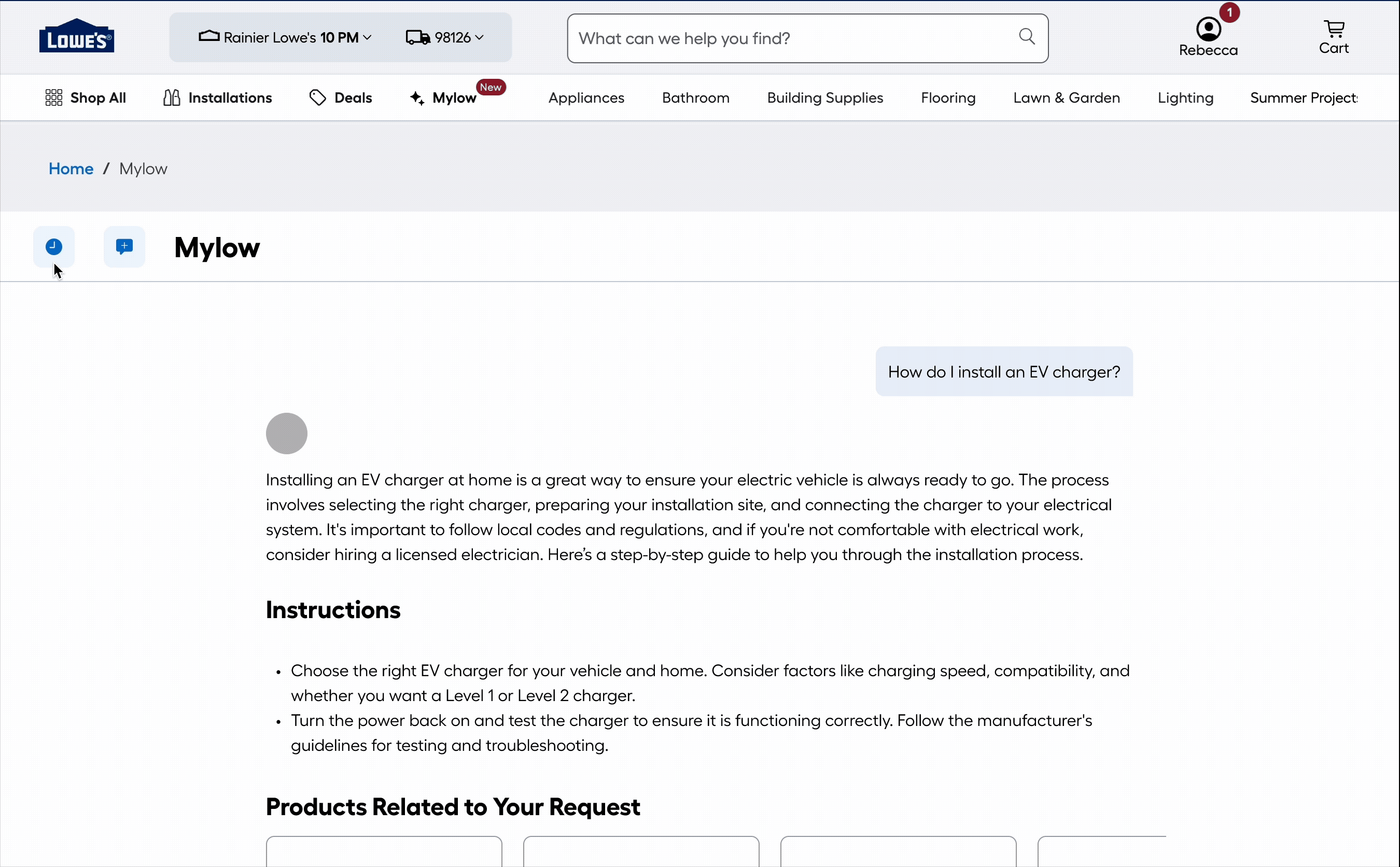Click the Lowe's logo
The width and height of the screenshot is (1400, 867).
click(x=76, y=36)
